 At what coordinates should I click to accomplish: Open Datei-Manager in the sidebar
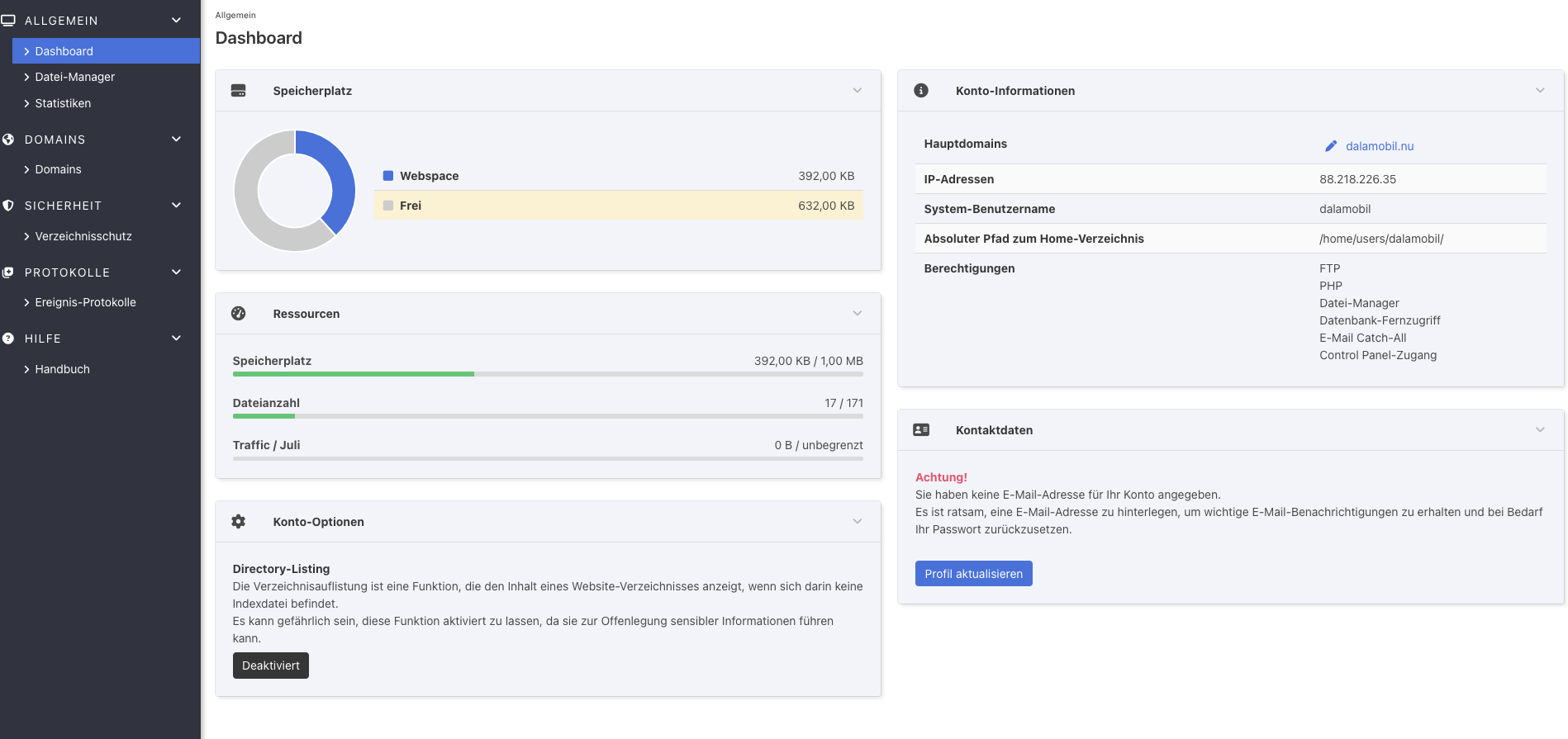pos(74,77)
